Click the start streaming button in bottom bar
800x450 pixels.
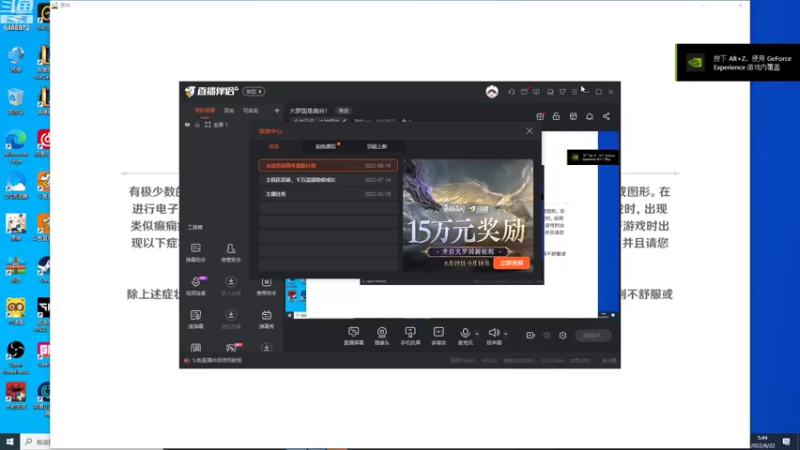[593, 336]
